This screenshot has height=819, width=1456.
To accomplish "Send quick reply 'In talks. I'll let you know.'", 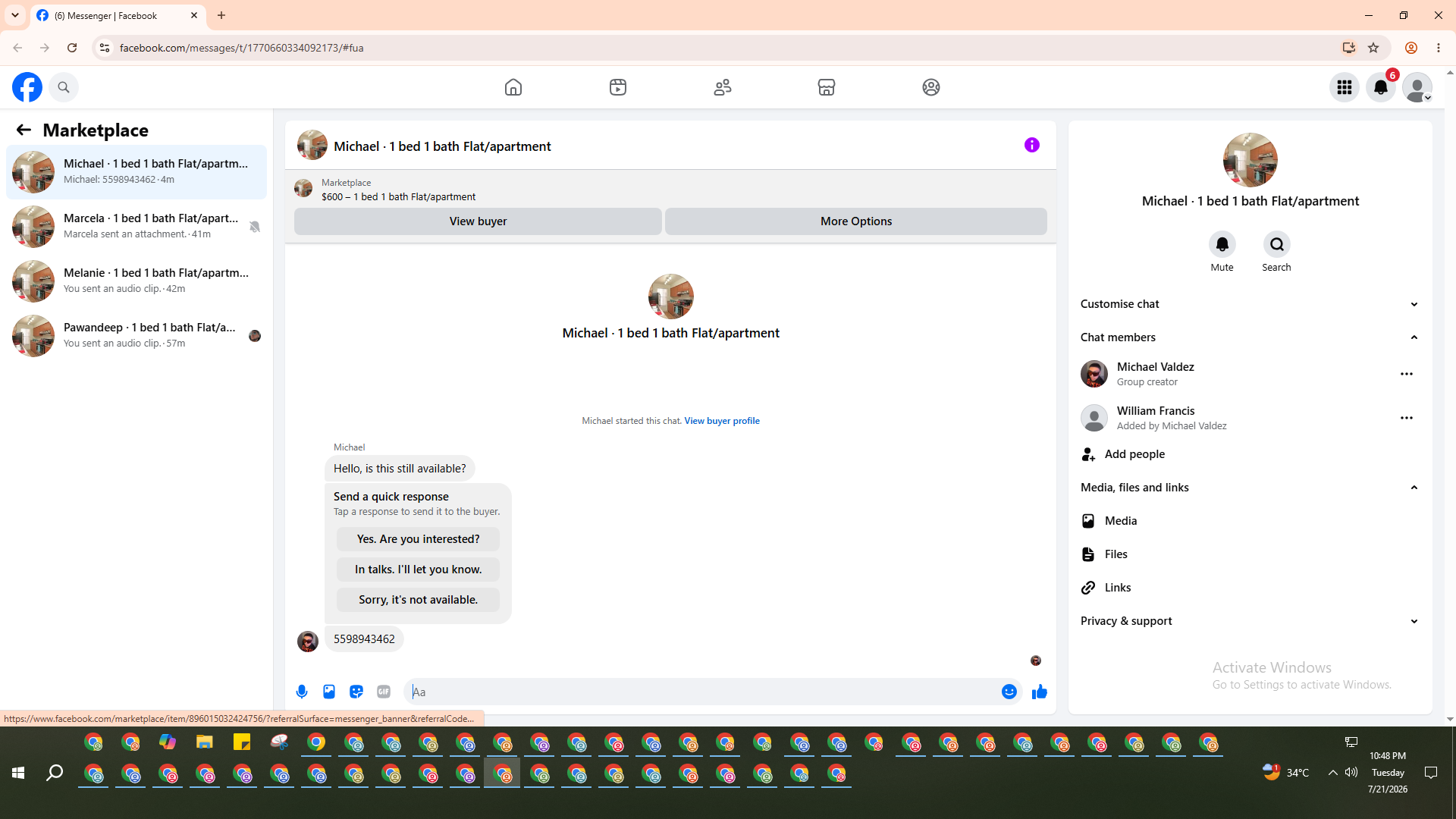I will point(418,570).
